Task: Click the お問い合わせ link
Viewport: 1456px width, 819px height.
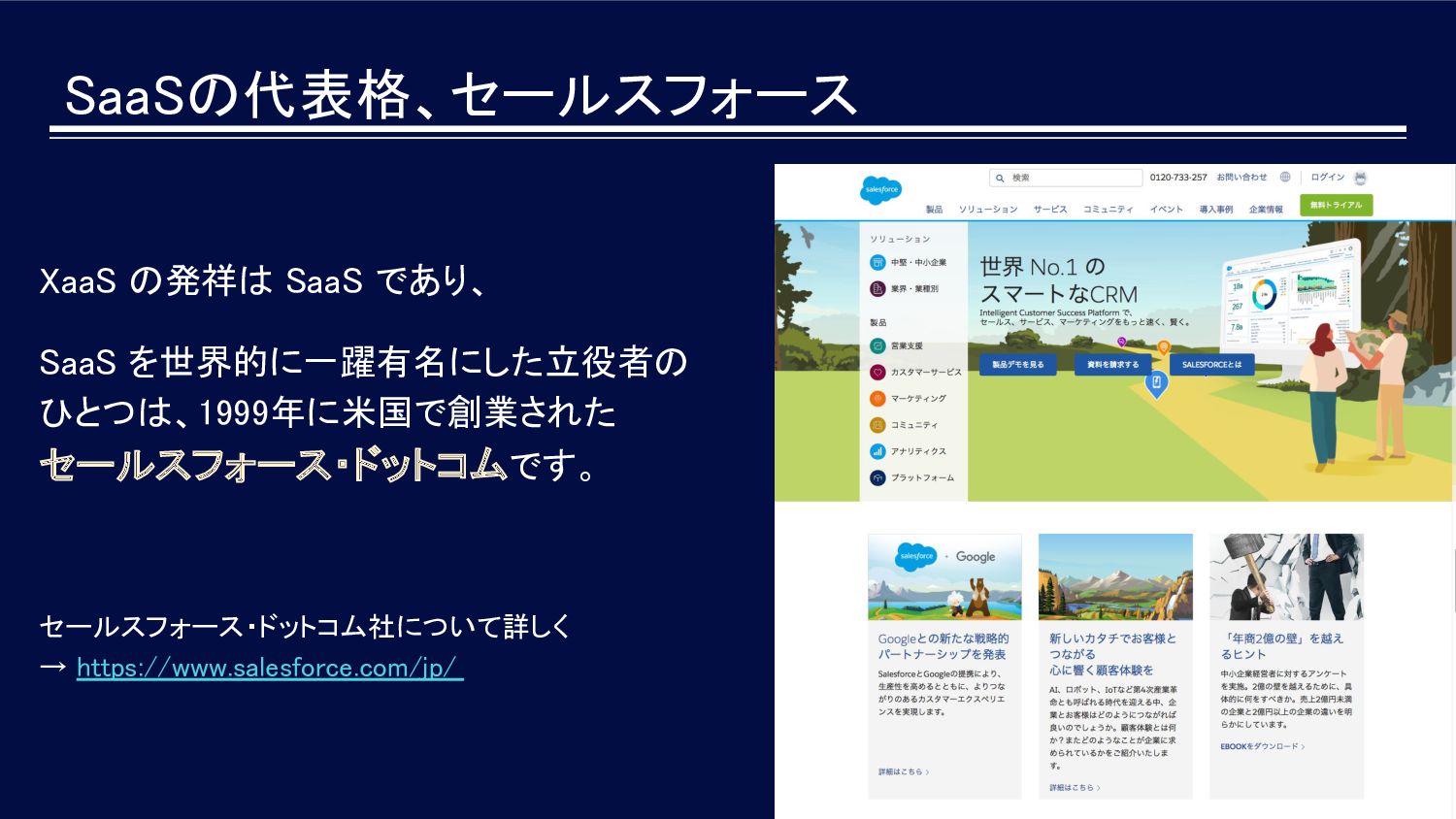Action: pyautogui.click(x=1241, y=178)
